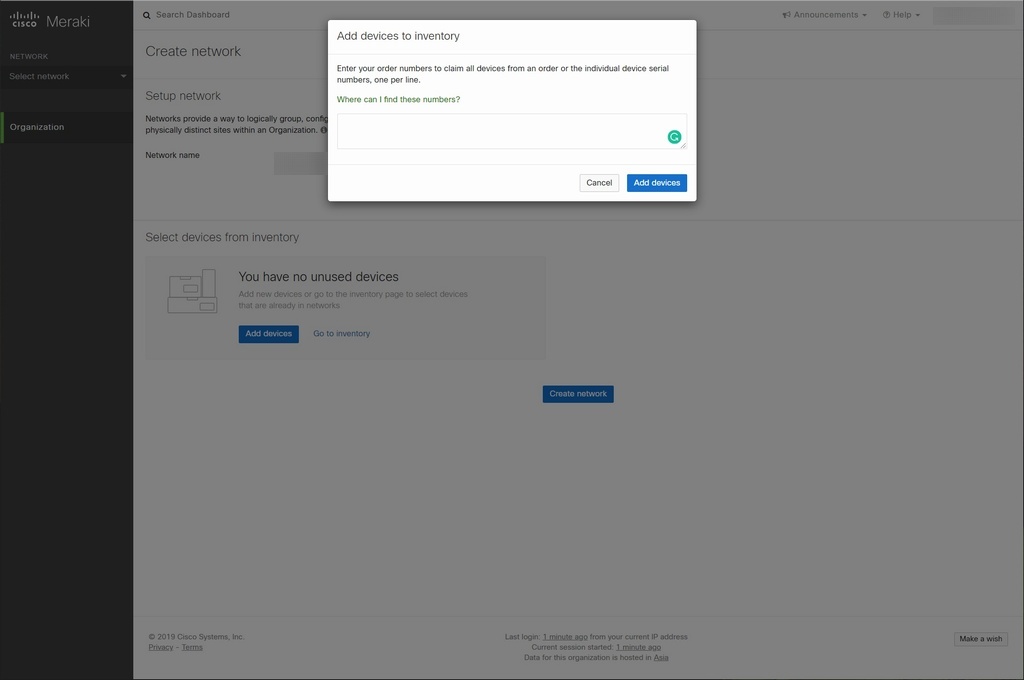Open the Asia hosting region link
The height and width of the screenshot is (680, 1024).
[661, 658]
